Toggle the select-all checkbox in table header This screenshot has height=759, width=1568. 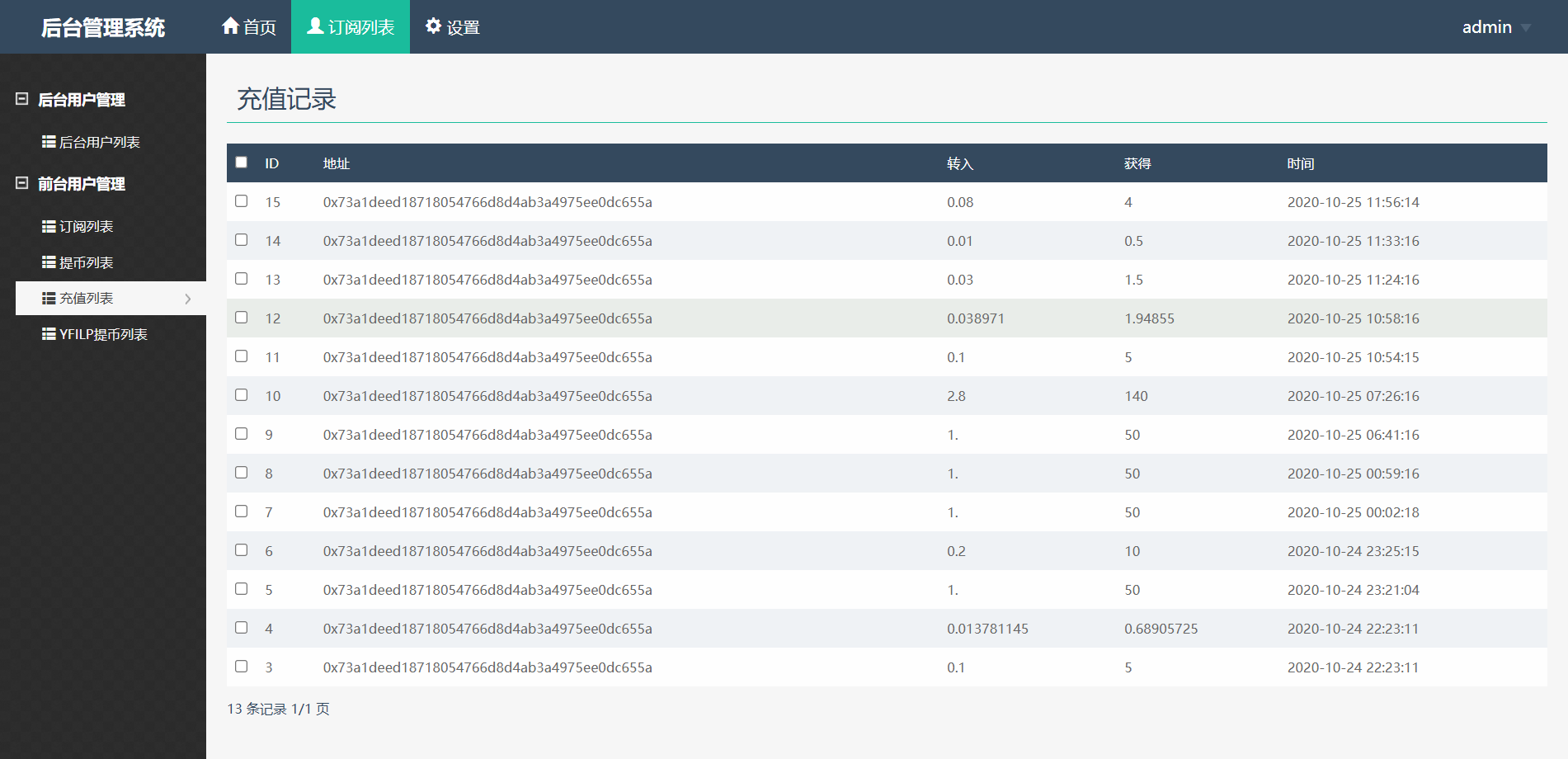coord(242,163)
